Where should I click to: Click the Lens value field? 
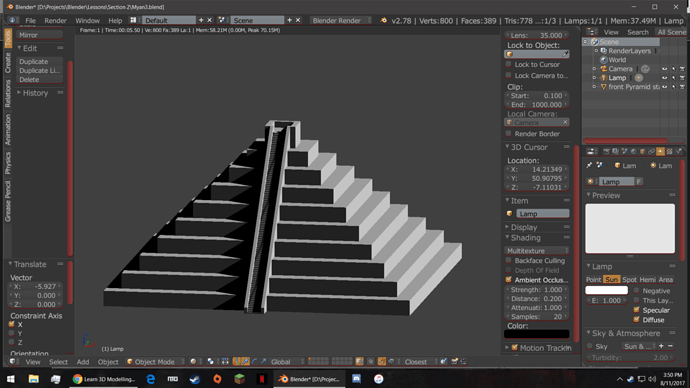click(536, 35)
